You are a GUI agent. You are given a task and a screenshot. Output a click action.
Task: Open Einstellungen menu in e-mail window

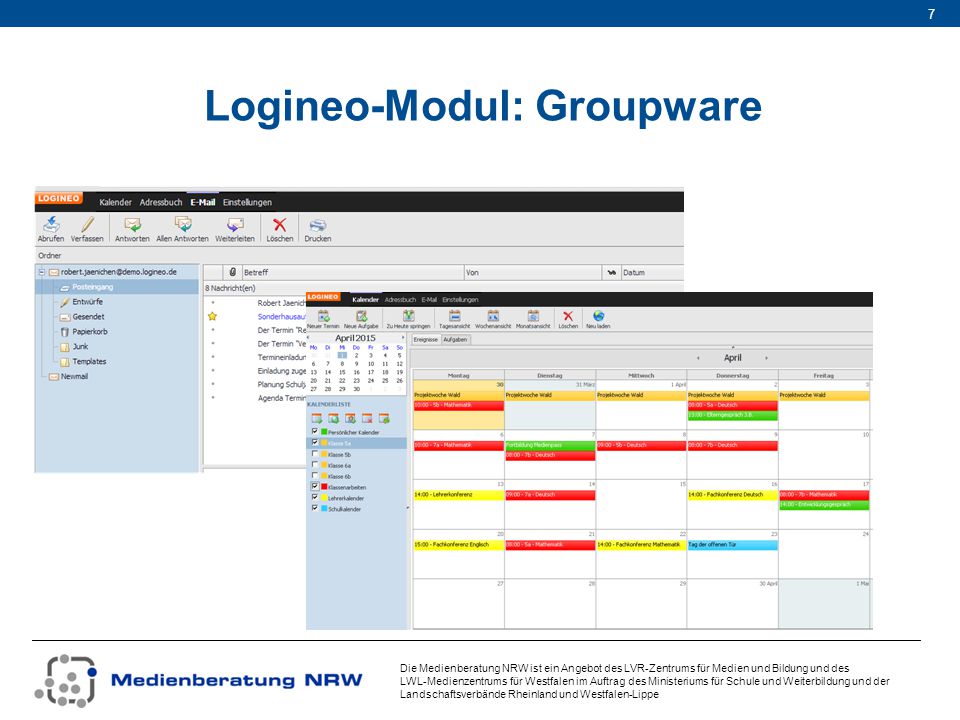[247, 202]
